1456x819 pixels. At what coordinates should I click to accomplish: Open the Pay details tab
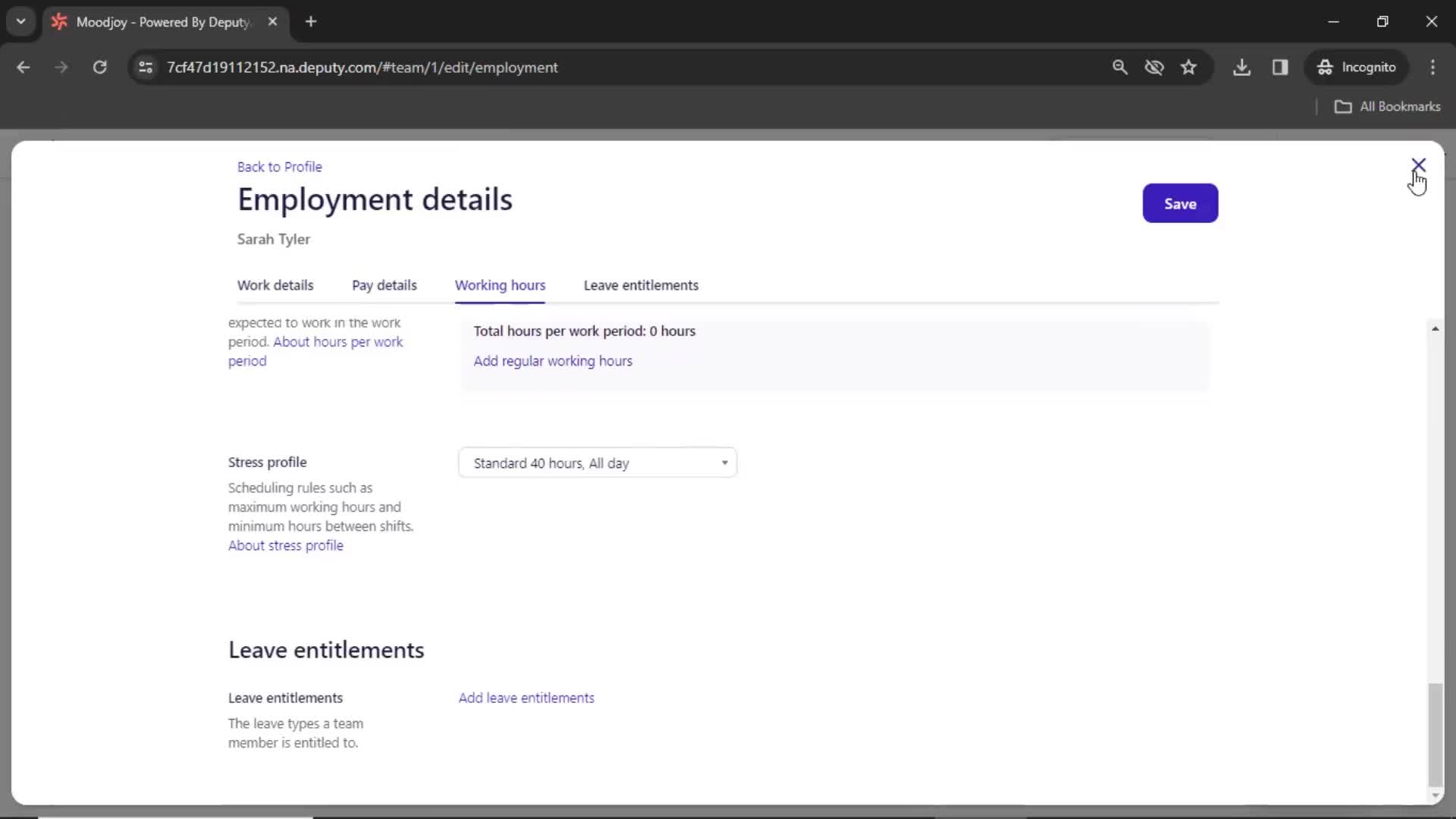pyautogui.click(x=384, y=285)
